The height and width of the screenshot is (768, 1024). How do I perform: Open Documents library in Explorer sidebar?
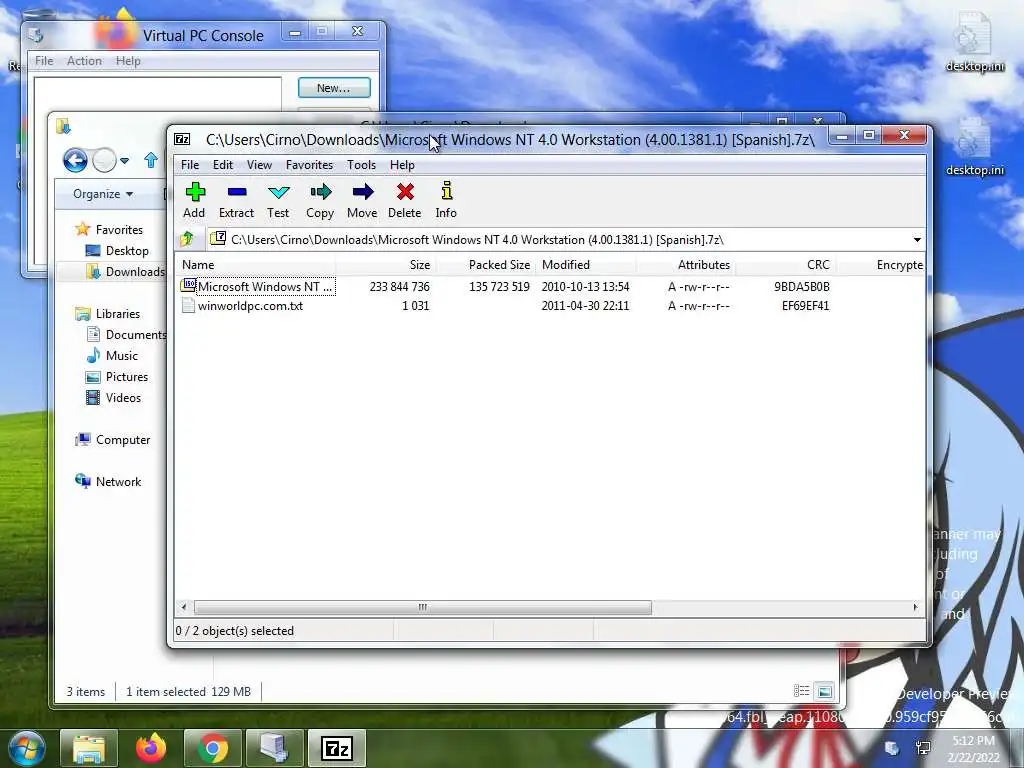126,334
